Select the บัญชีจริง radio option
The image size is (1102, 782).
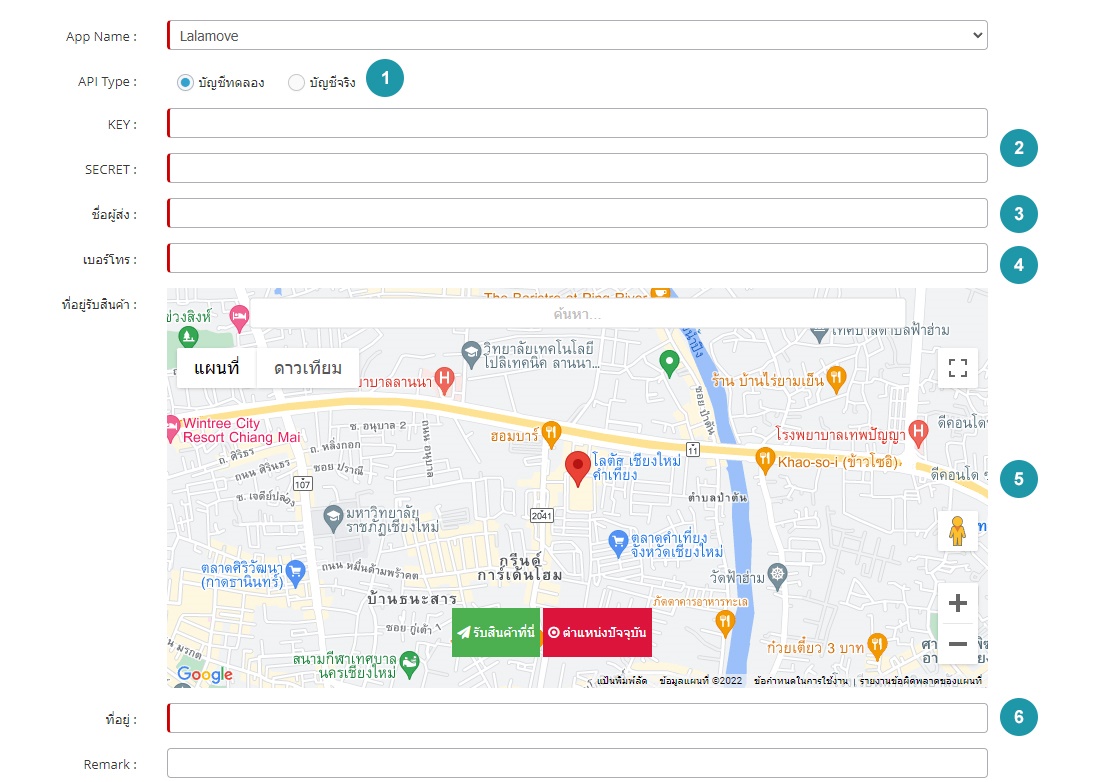pyautogui.click(x=296, y=82)
